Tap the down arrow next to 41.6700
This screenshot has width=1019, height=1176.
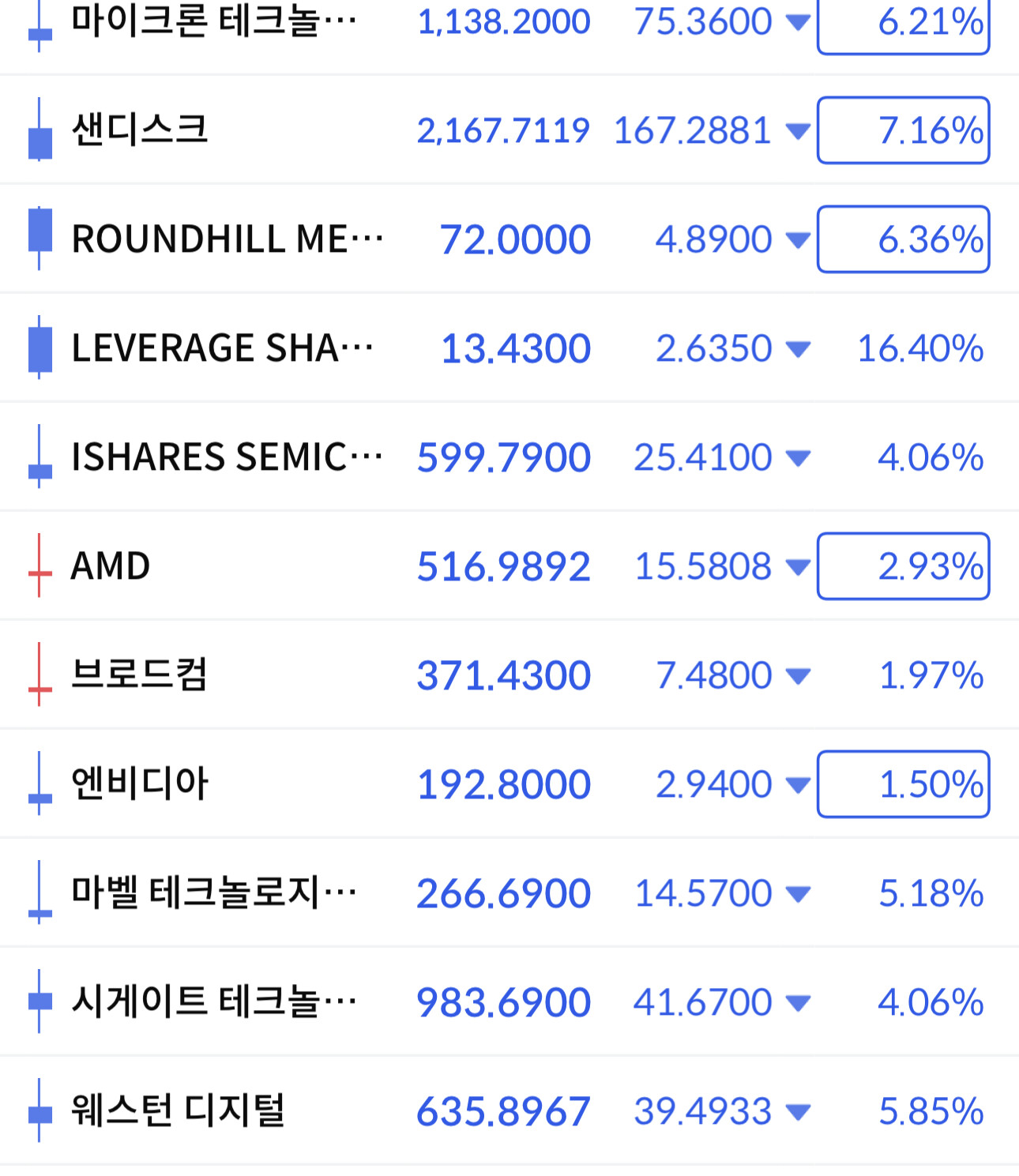coord(799,1003)
